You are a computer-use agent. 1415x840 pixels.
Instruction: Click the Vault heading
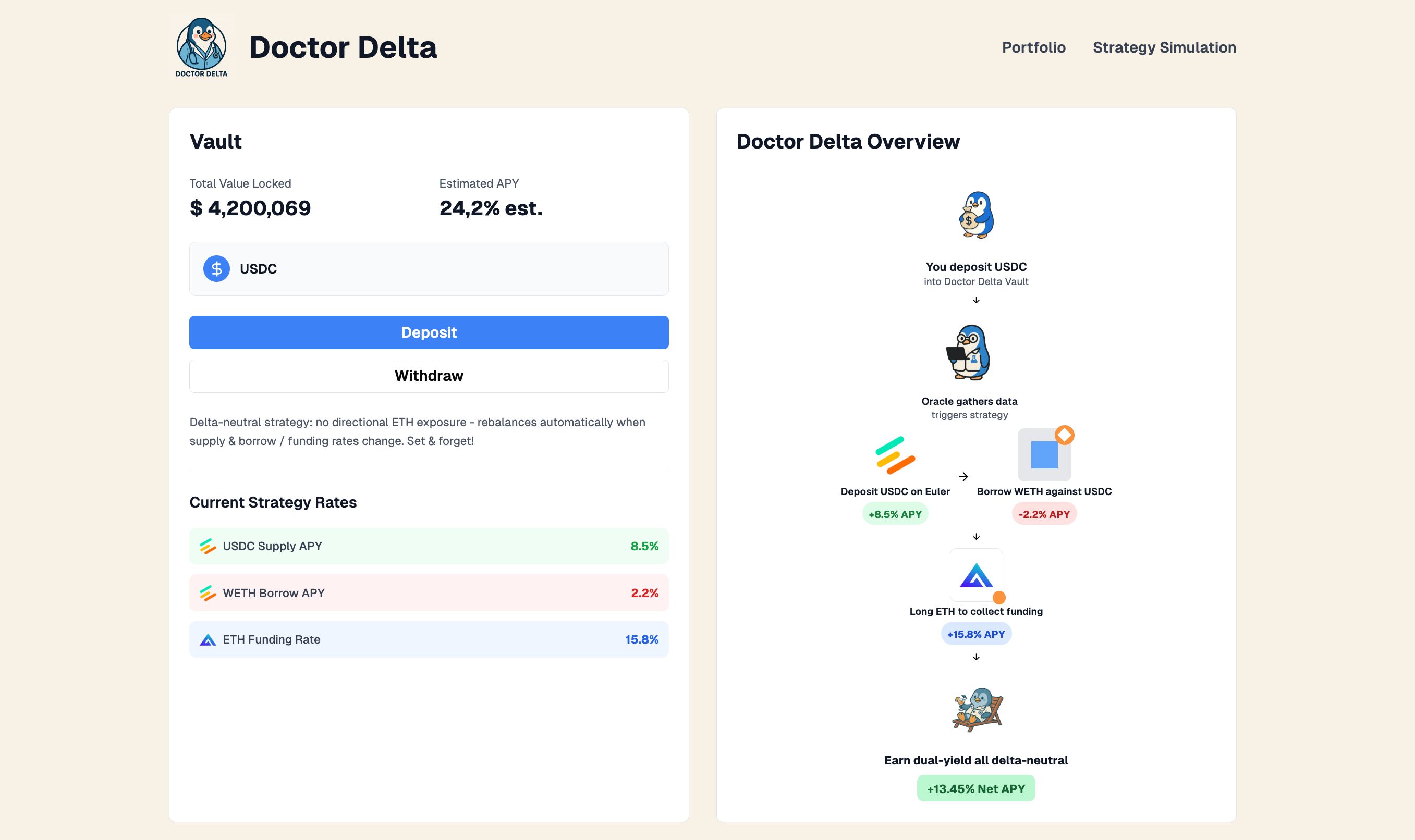(x=216, y=142)
